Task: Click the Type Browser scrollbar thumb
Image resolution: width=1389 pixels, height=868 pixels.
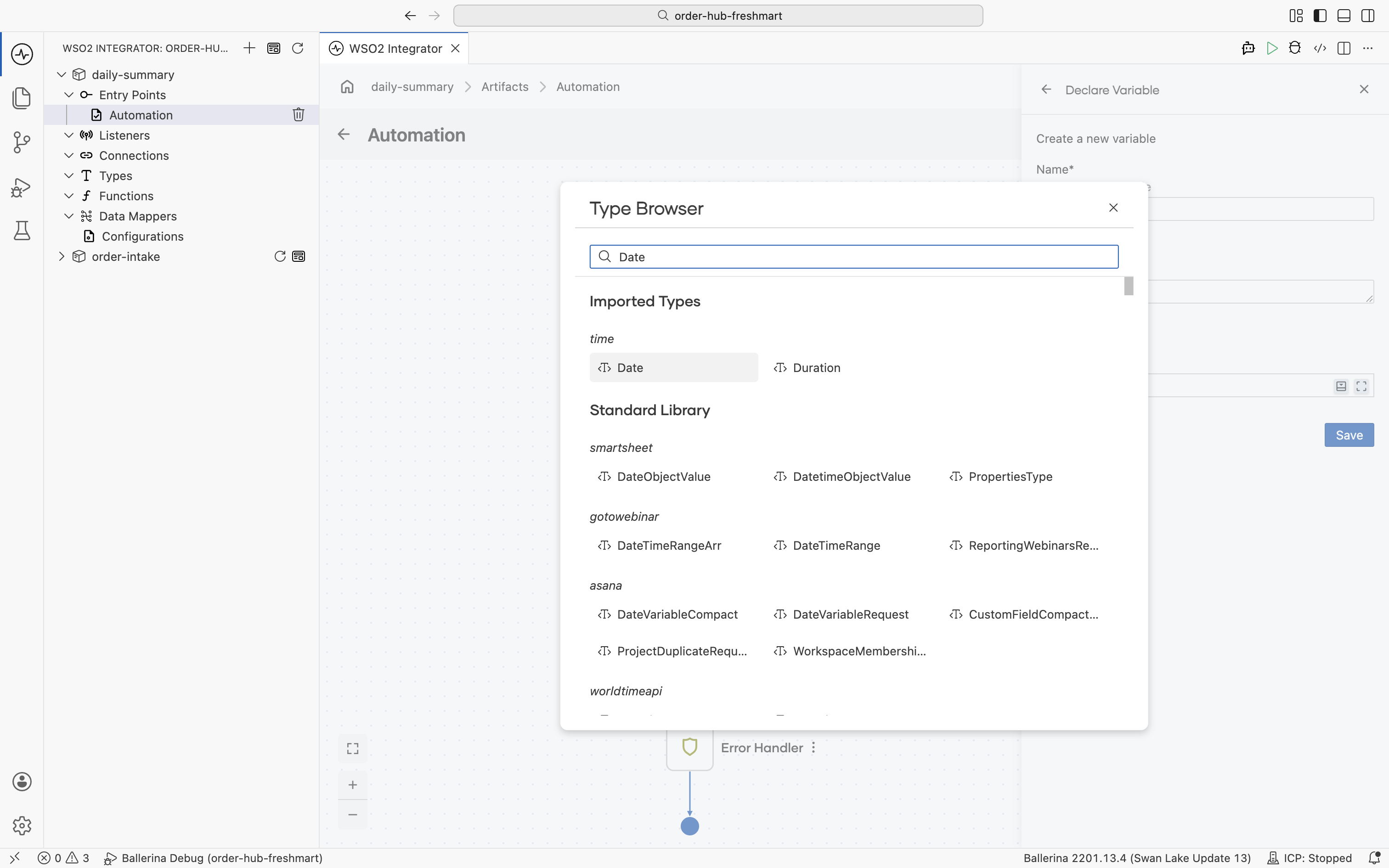Action: pyautogui.click(x=1129, y=286)
